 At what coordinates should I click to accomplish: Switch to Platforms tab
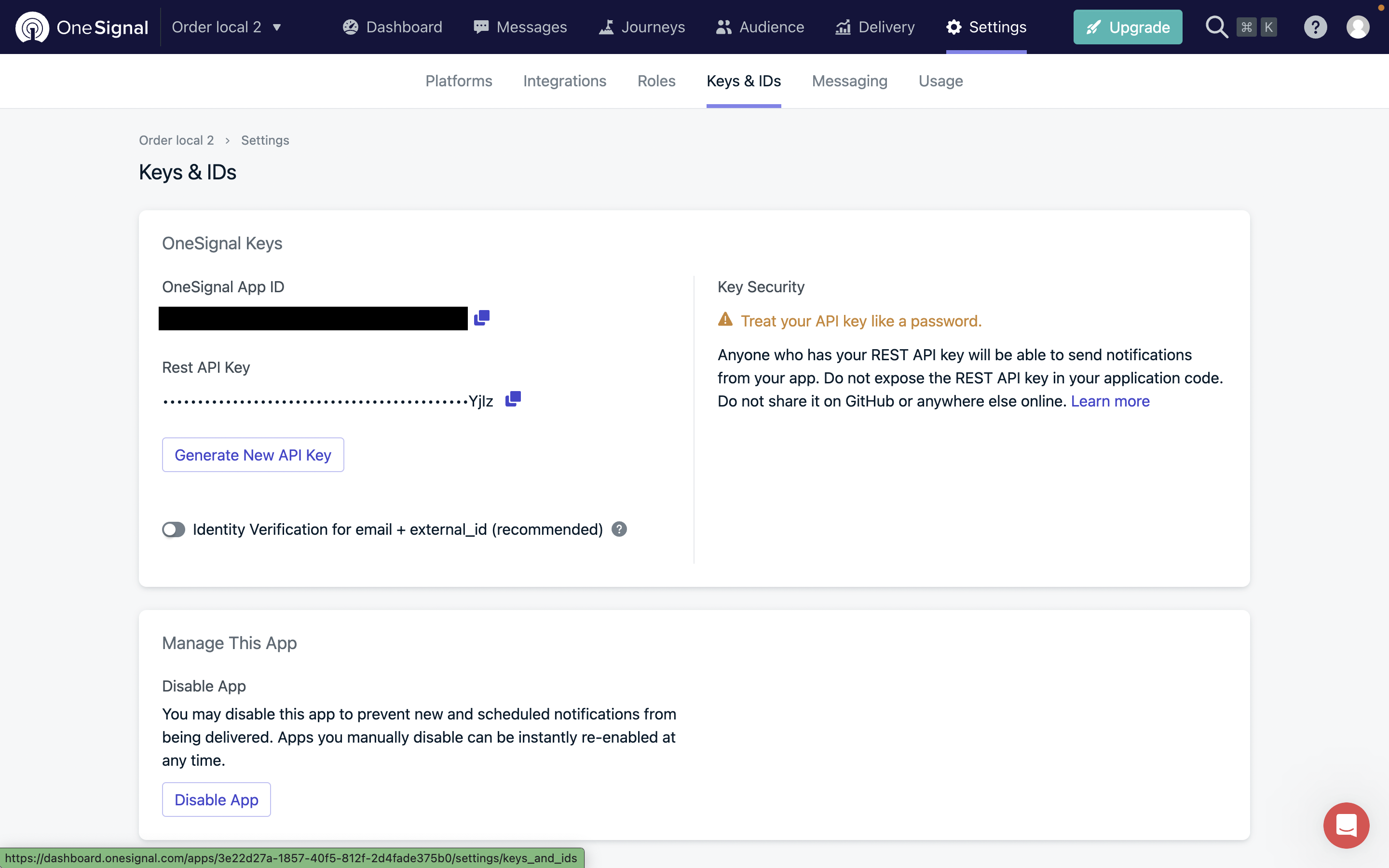click(459, 81)
